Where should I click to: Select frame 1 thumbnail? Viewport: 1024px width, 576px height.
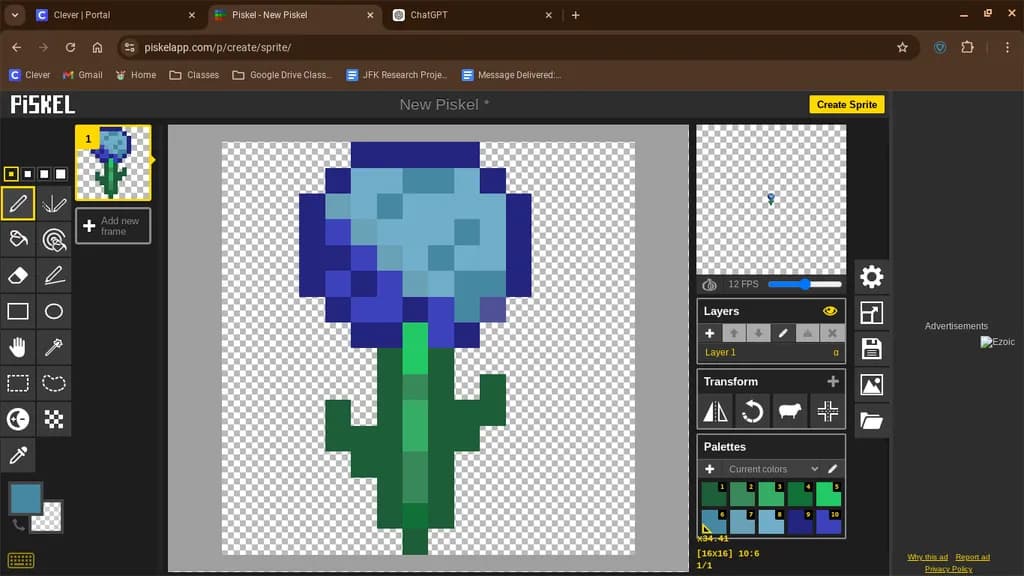[x=113, y=163]
